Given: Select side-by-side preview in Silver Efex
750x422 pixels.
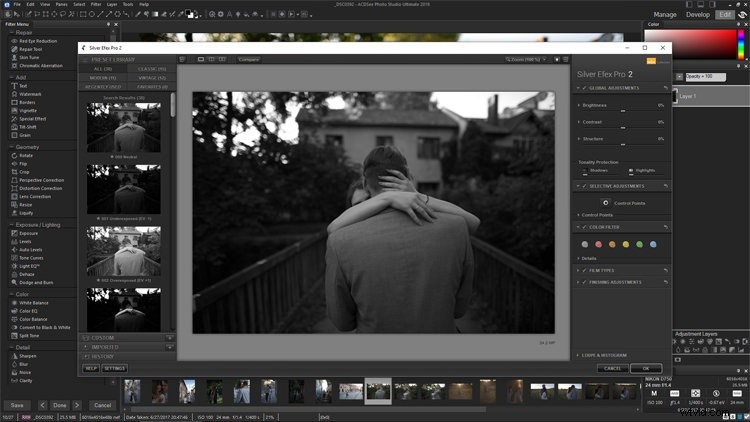Looking at the screenshot, I should 222,59.
